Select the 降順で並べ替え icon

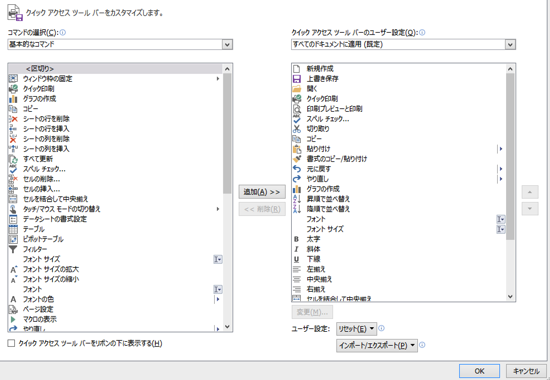pos(297,209)
